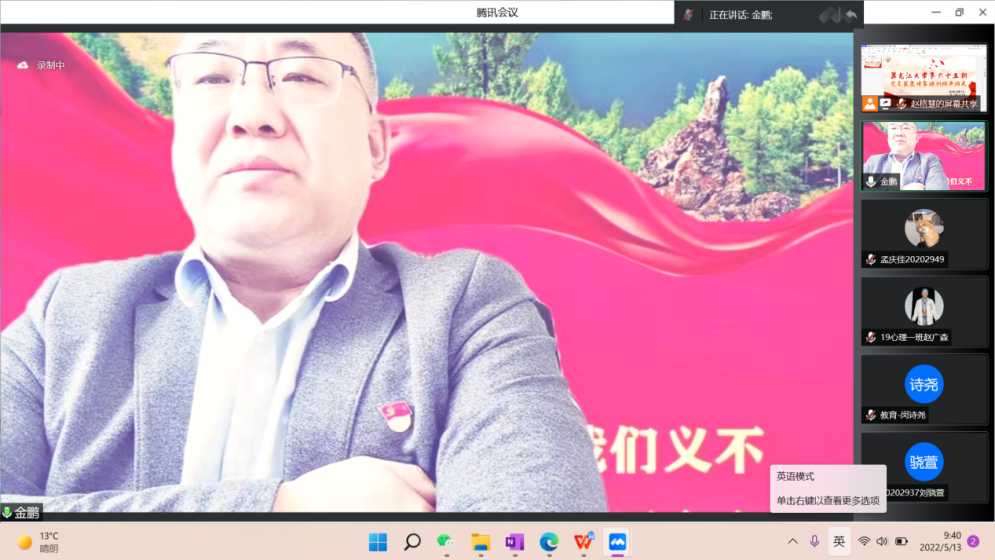Screen dimensions: 995x560
Task: Open OneNote from the taskbar
Action: click(x=514, y=542)
